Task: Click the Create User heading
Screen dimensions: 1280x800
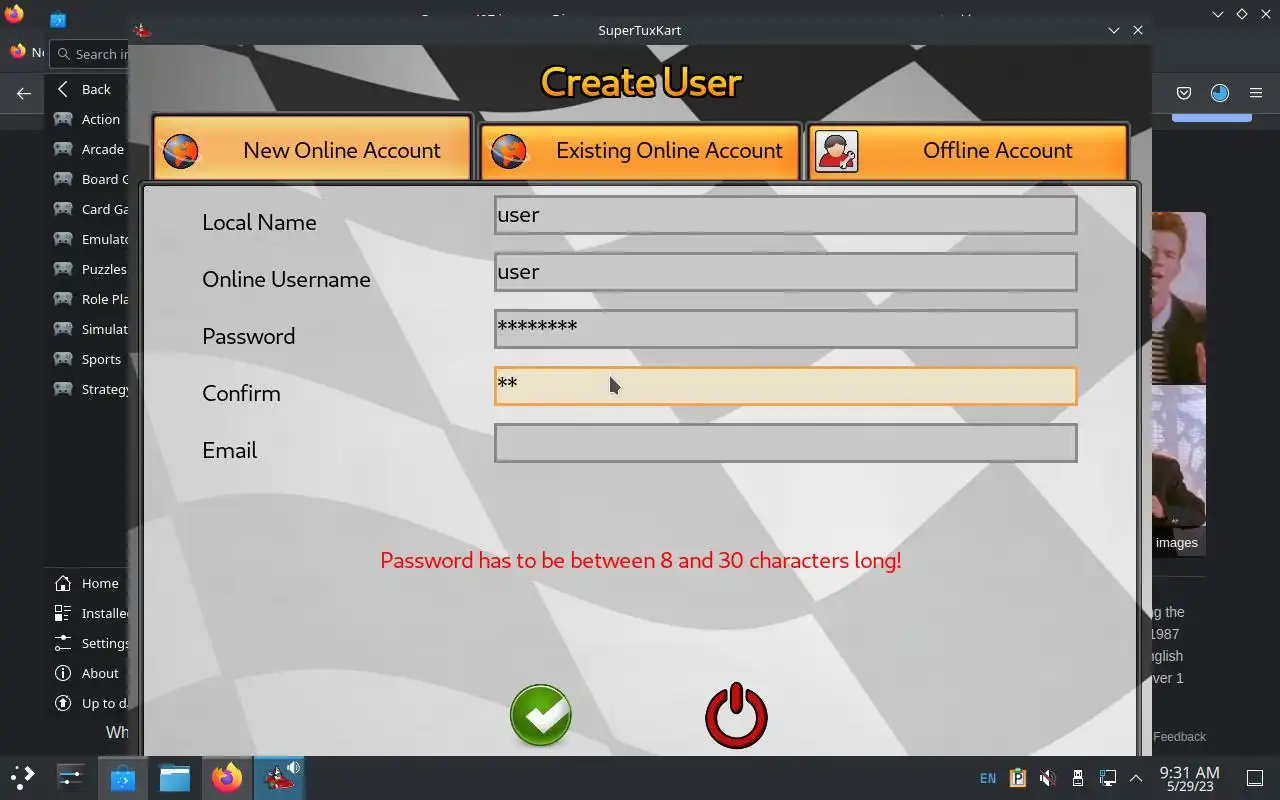Action: point(641,81)
